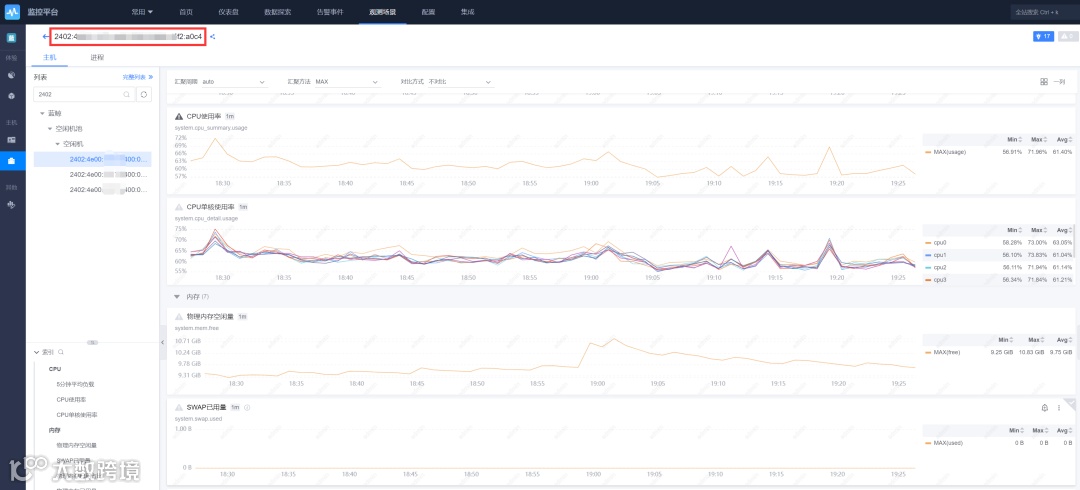Click the share icon next to host address
The height and width of the screenshot is (490, 1080).
pos(213,37)
